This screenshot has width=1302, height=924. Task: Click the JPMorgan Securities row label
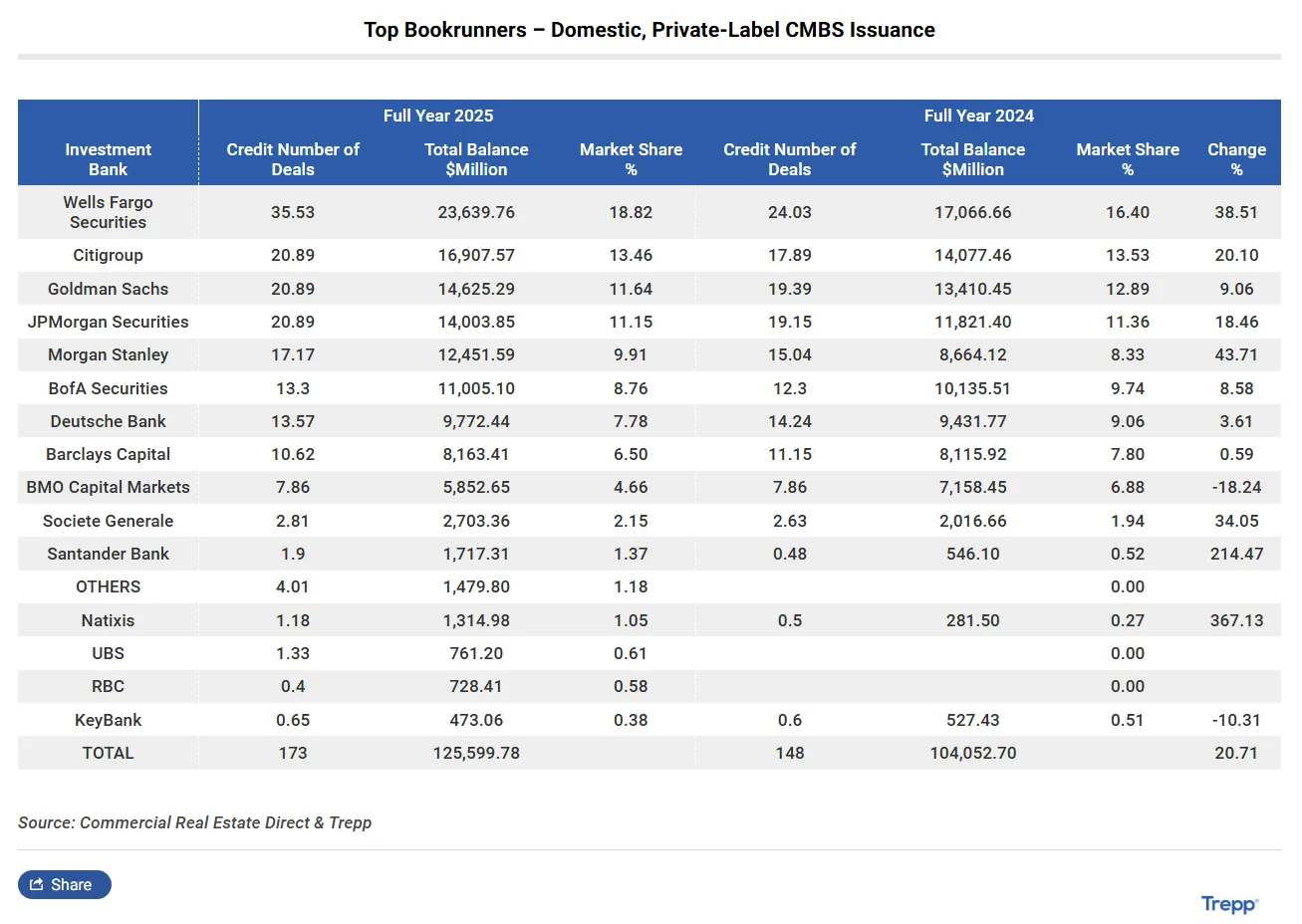(x=108, y=322)
